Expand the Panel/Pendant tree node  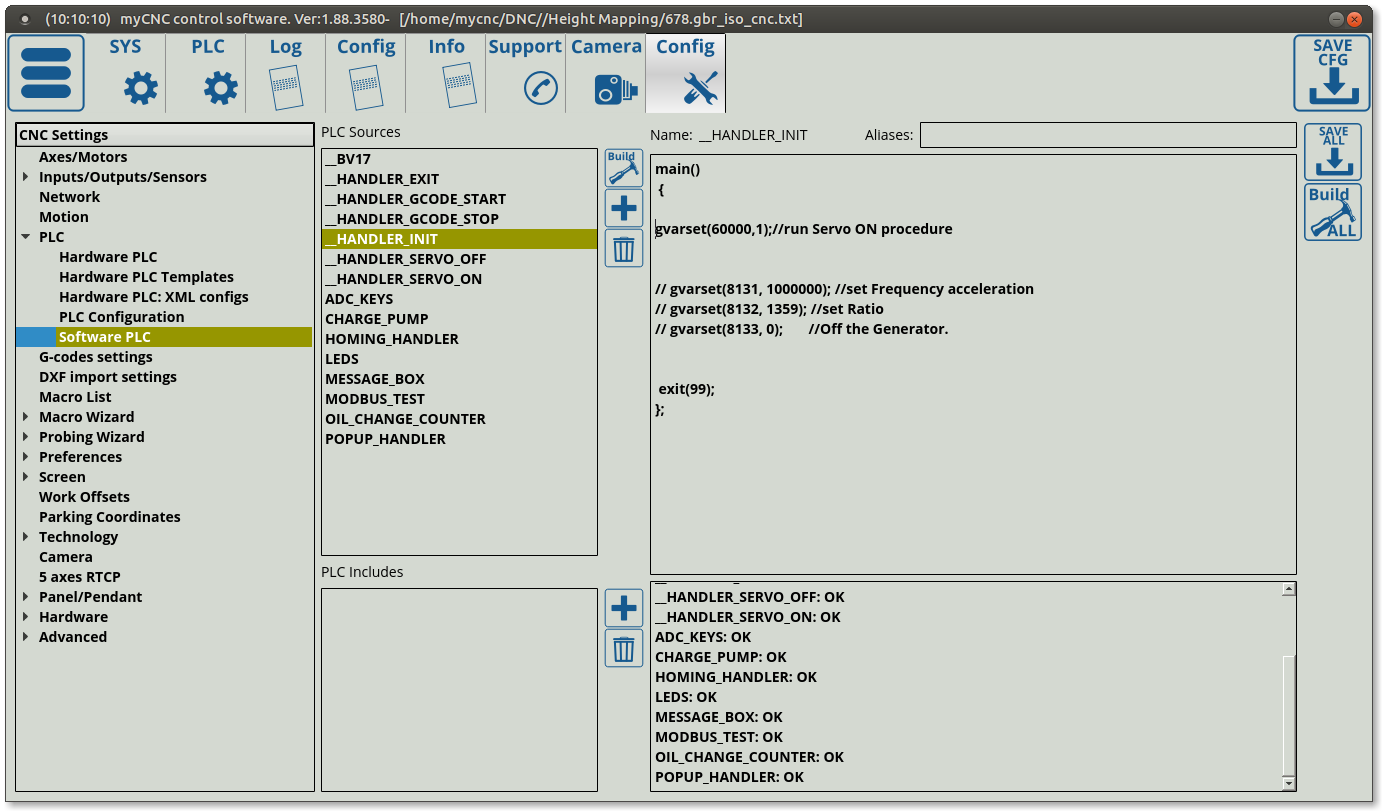[26, 597]
